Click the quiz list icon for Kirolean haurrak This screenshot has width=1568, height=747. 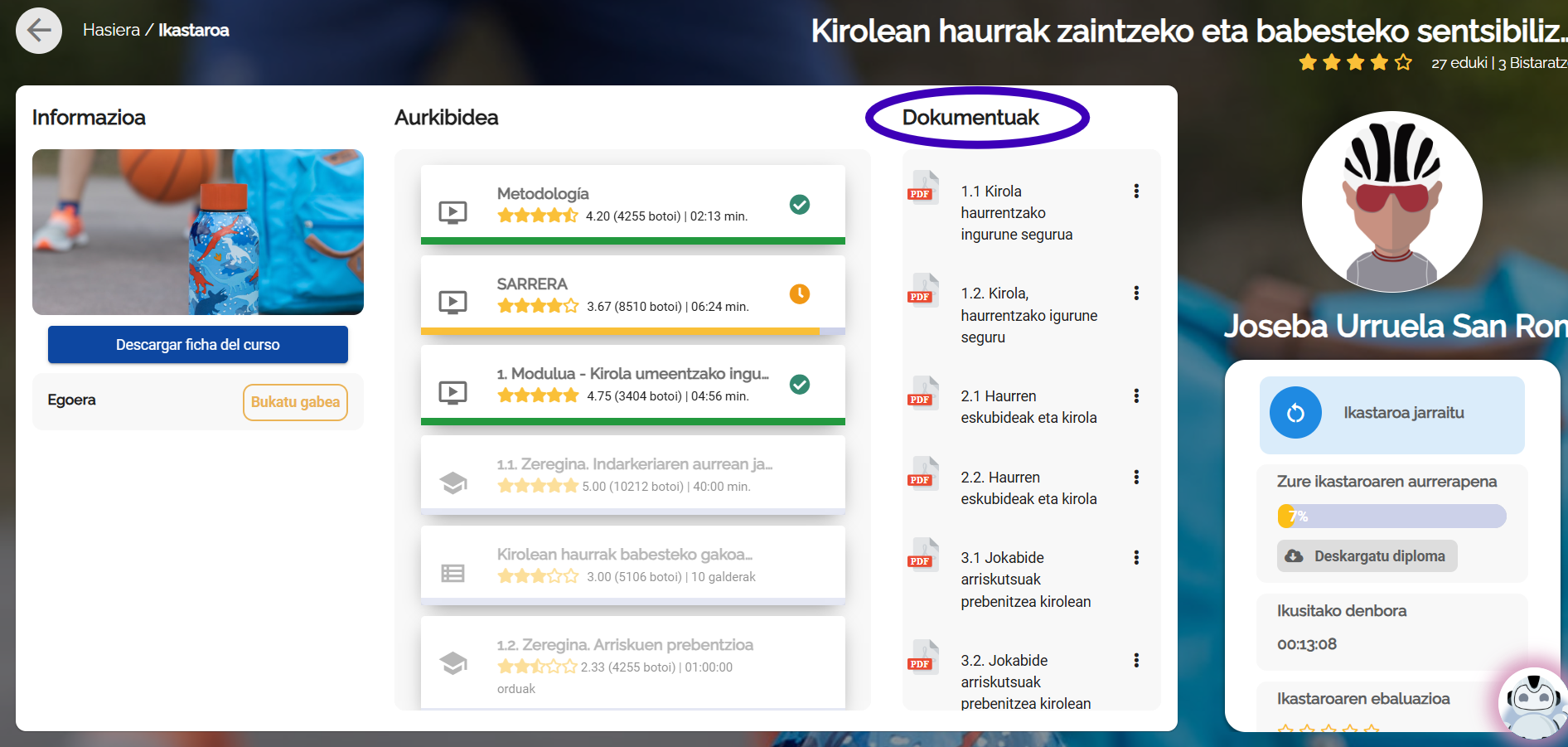click(452, 573)
